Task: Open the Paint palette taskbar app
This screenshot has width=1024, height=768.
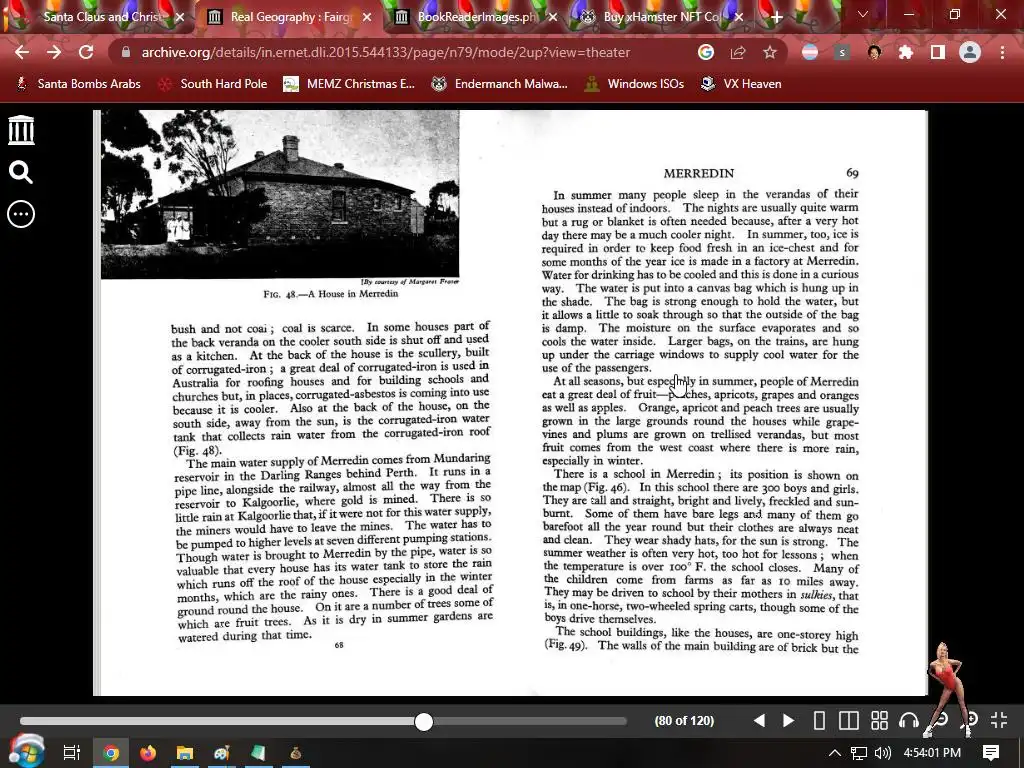Action: pyautogui.click(x=221, y=753)
